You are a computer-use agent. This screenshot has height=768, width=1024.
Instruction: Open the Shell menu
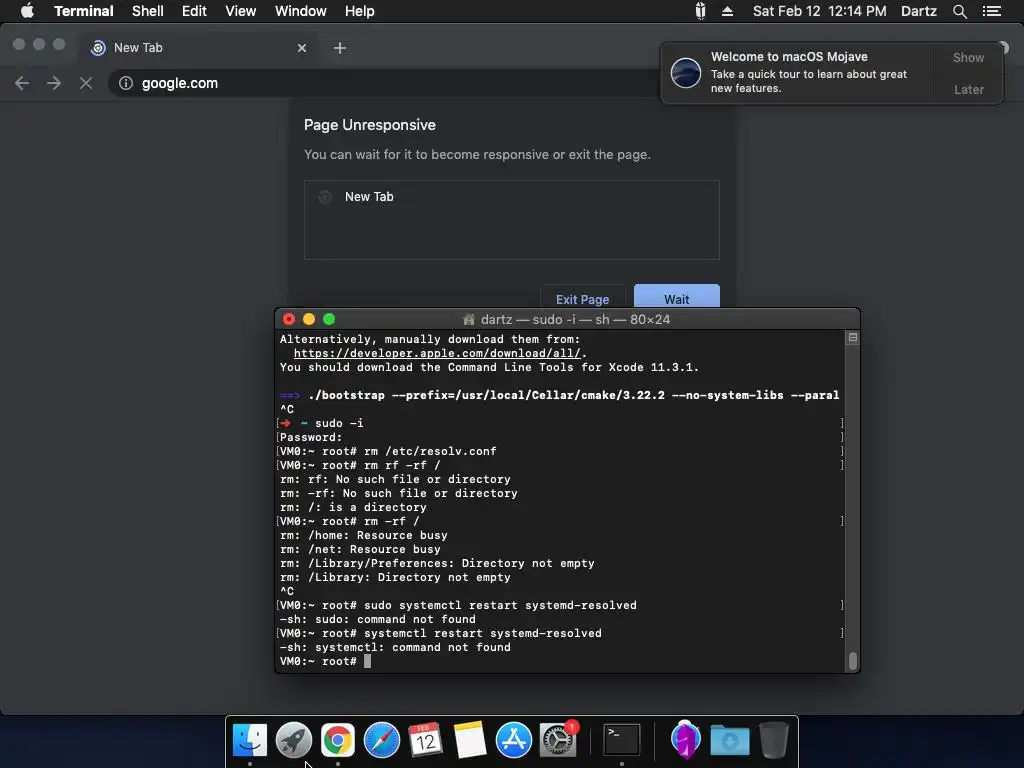point(148,11)
